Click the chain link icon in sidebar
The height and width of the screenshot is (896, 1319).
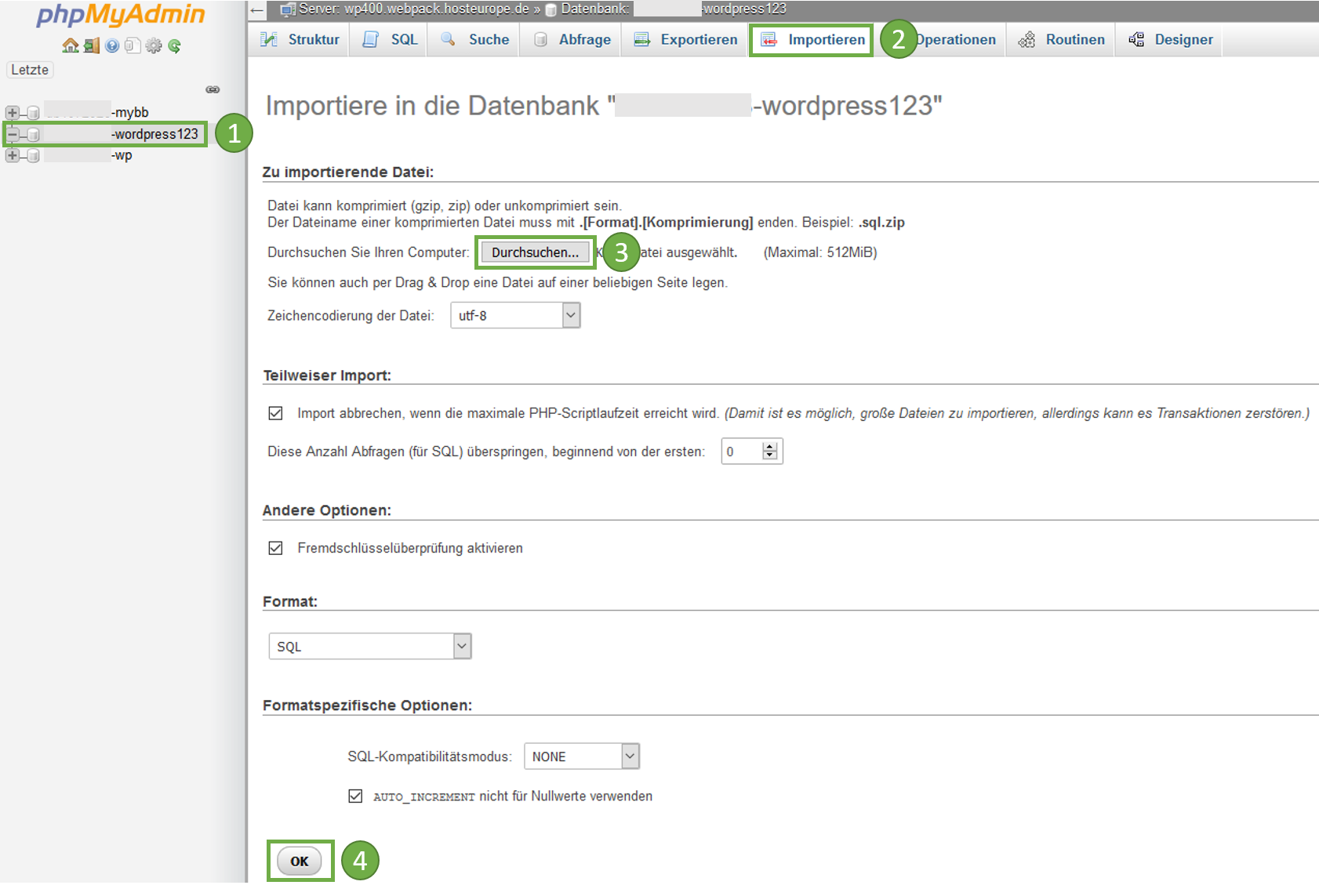(x=213, y=89)
